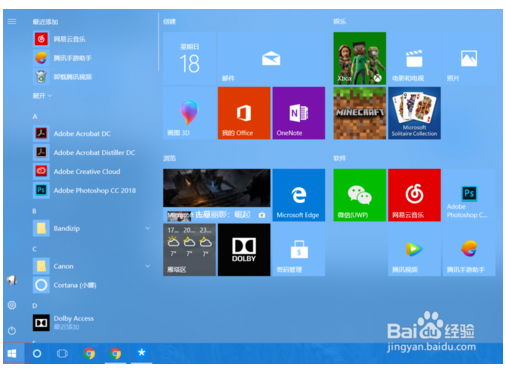Open Tencent gaming assistant in recently added list
505x372 pixels.
tap(92, 58)
